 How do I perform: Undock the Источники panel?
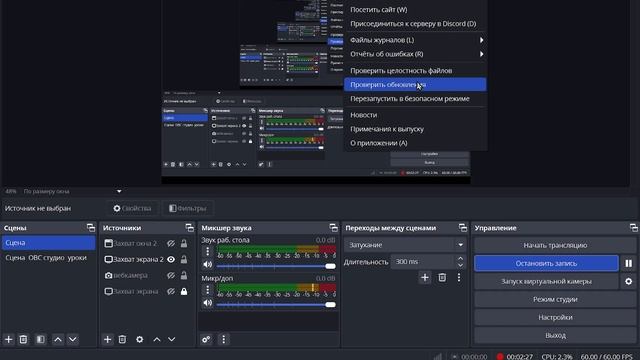(x=189, y=228)
